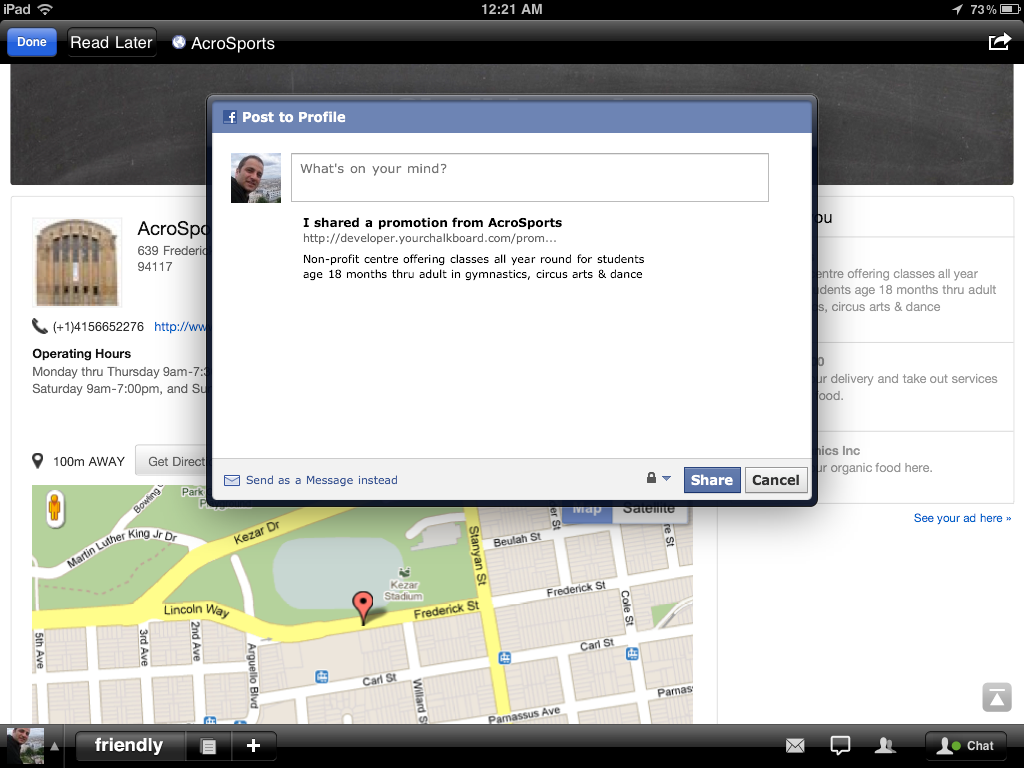Click the organic food here ad text
1024x768 pixels.
tap(874, 468)
